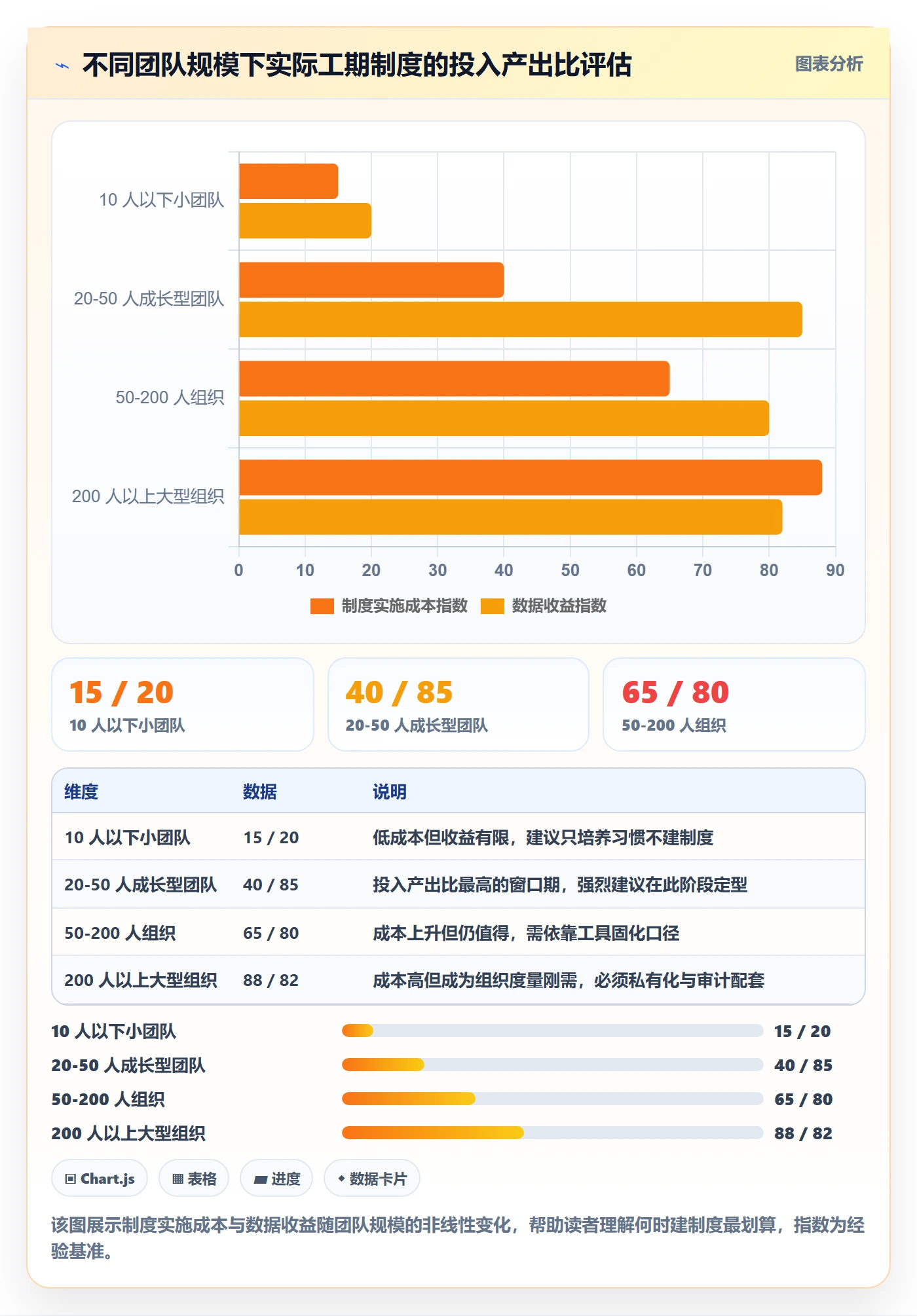Click the 65 / 80 data card
917x1316 pixels.
point(734,704)
